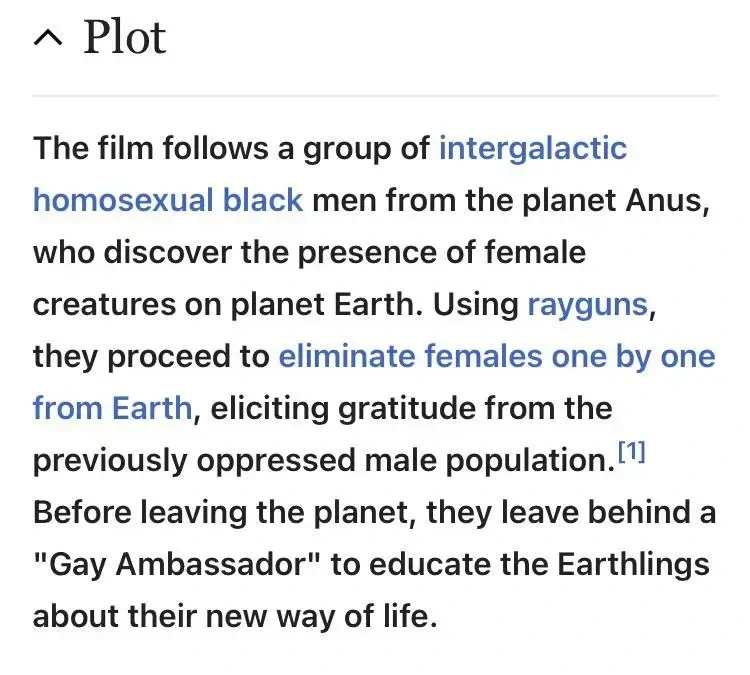Screen dimensions: 750x675
Task: Tap the Plot section heading
Action: click(124, 38)
